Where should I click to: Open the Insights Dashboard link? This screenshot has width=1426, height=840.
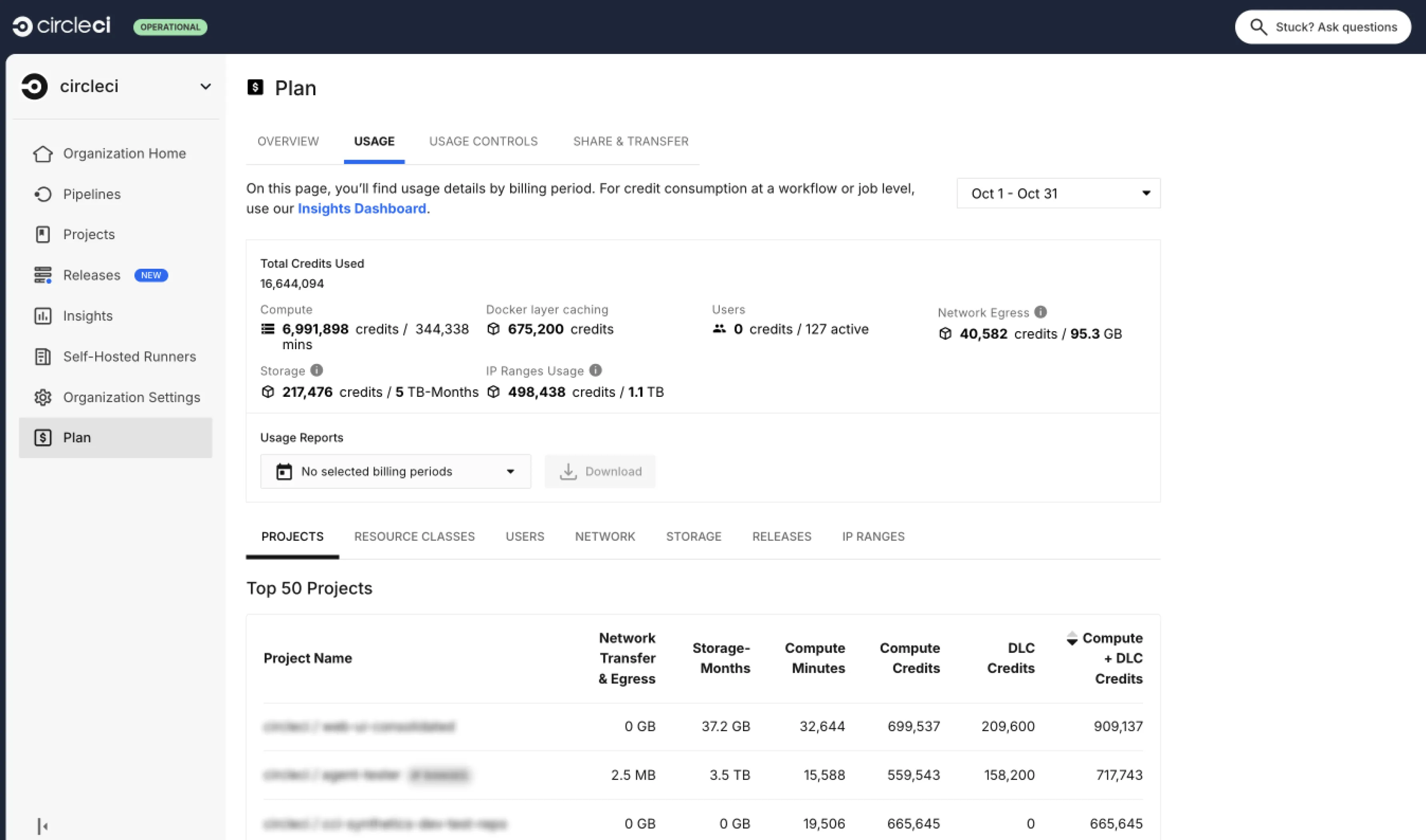click(362, 208)
